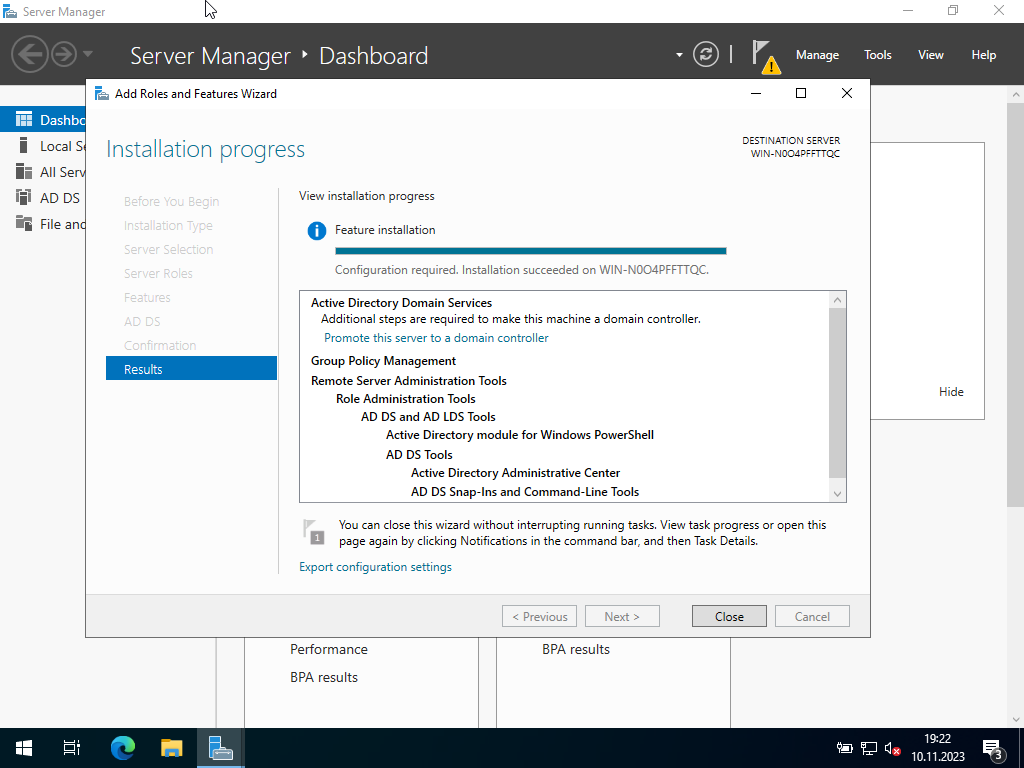
Task: Open the Help menu
Action: point(983,55)
